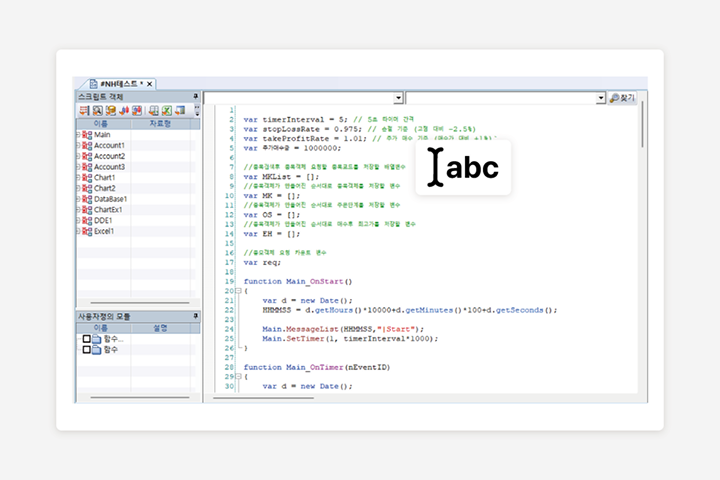The width and height of the screenshot is (720, 480).
Task: Click the Excel1 object icon
Action: coord(87,231)
